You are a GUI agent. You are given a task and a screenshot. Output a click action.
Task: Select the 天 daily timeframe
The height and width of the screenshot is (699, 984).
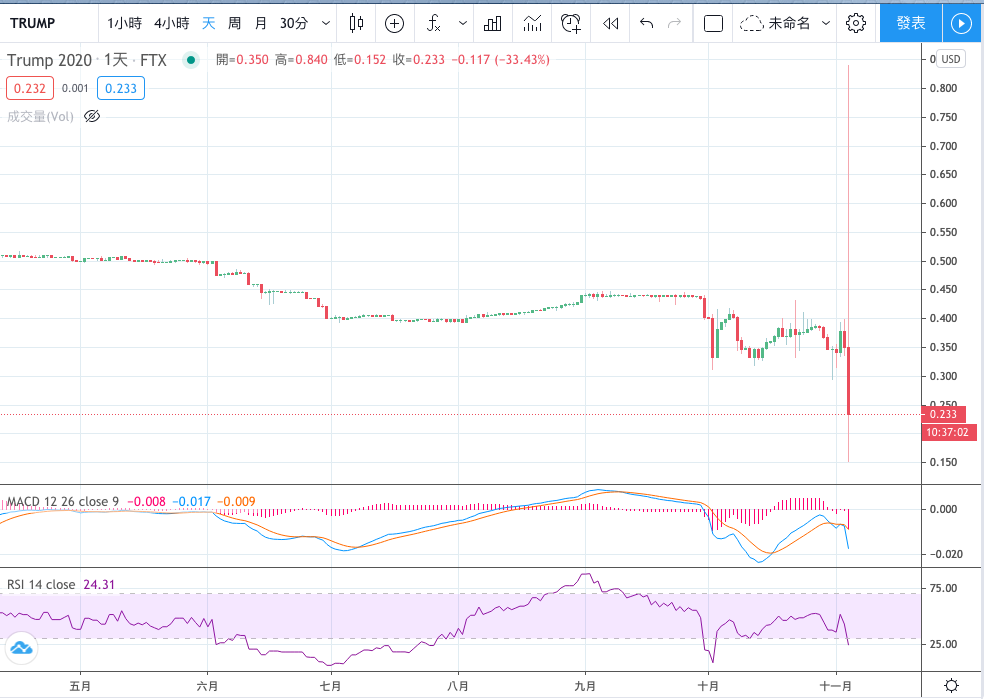208,24
